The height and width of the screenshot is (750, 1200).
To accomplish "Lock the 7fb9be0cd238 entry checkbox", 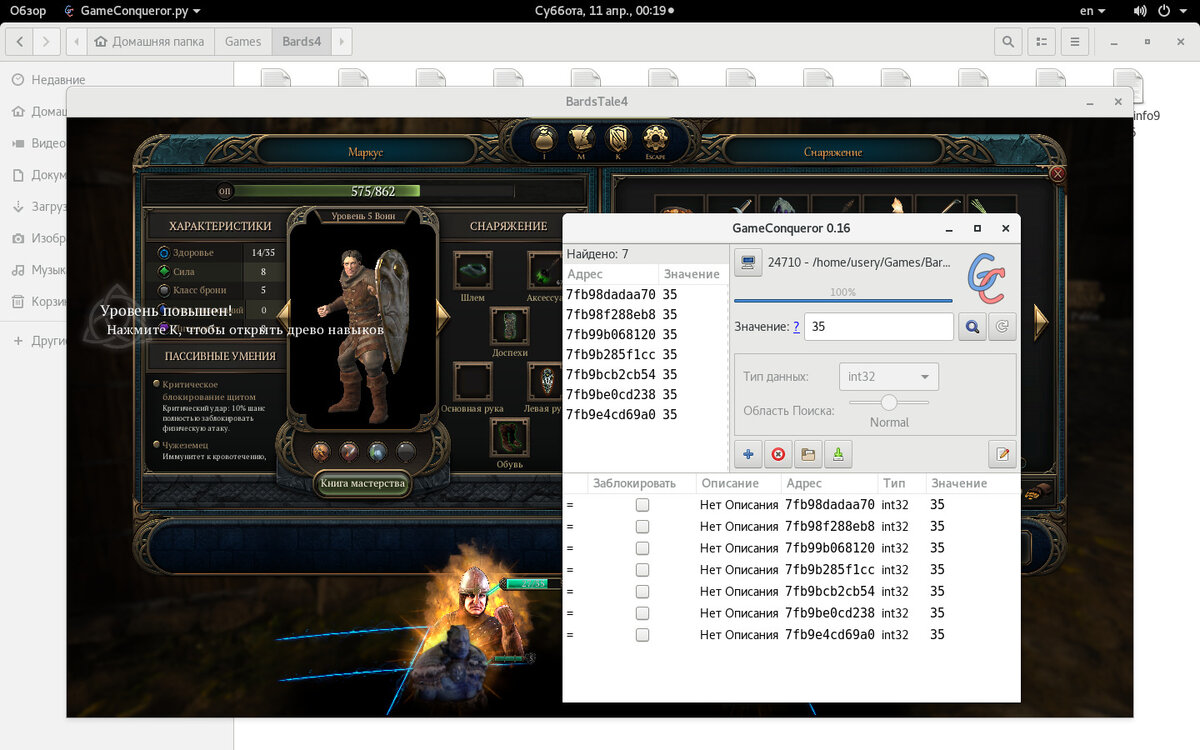I will (642, 613).
